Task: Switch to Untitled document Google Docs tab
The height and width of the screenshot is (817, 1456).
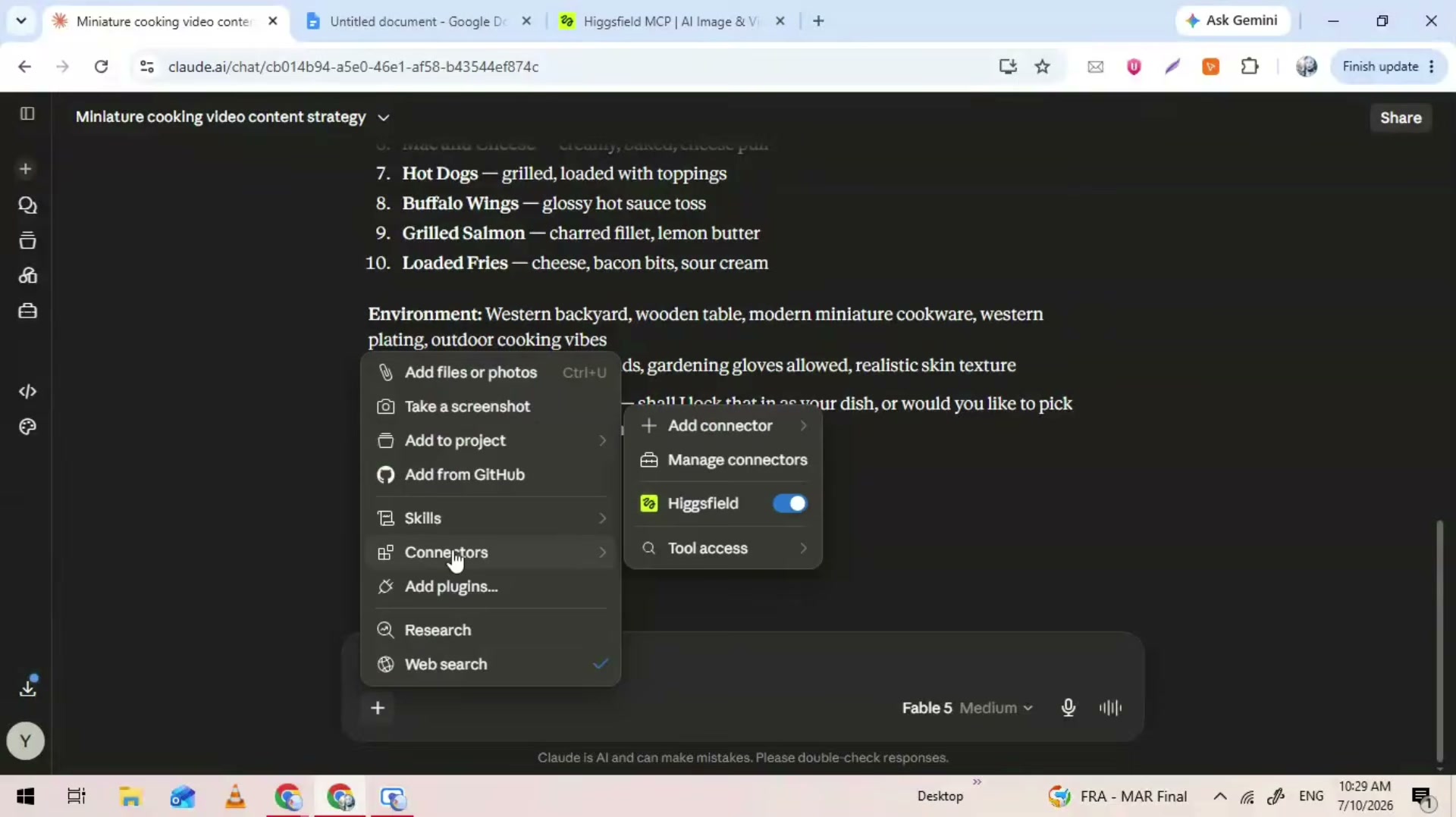Action: click(417, 21)
